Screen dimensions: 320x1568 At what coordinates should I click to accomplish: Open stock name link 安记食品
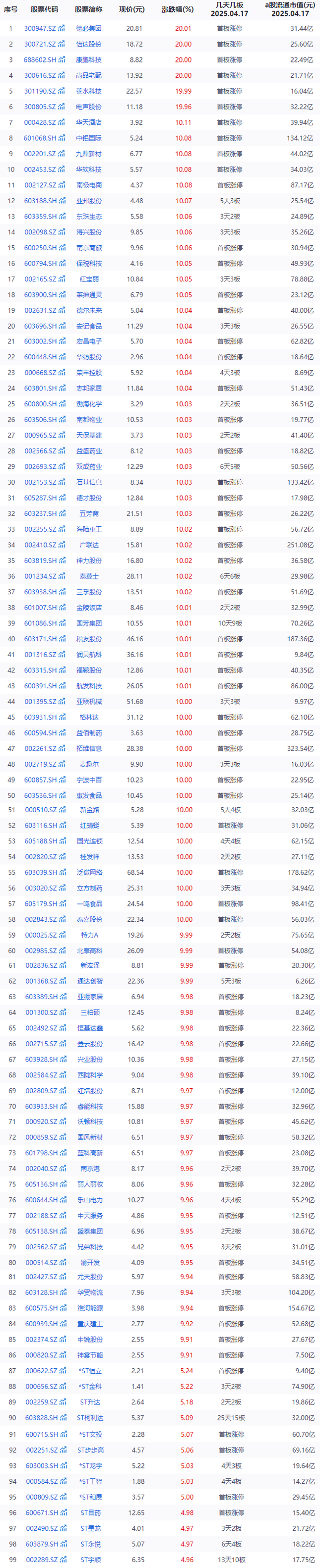point(89,326)
